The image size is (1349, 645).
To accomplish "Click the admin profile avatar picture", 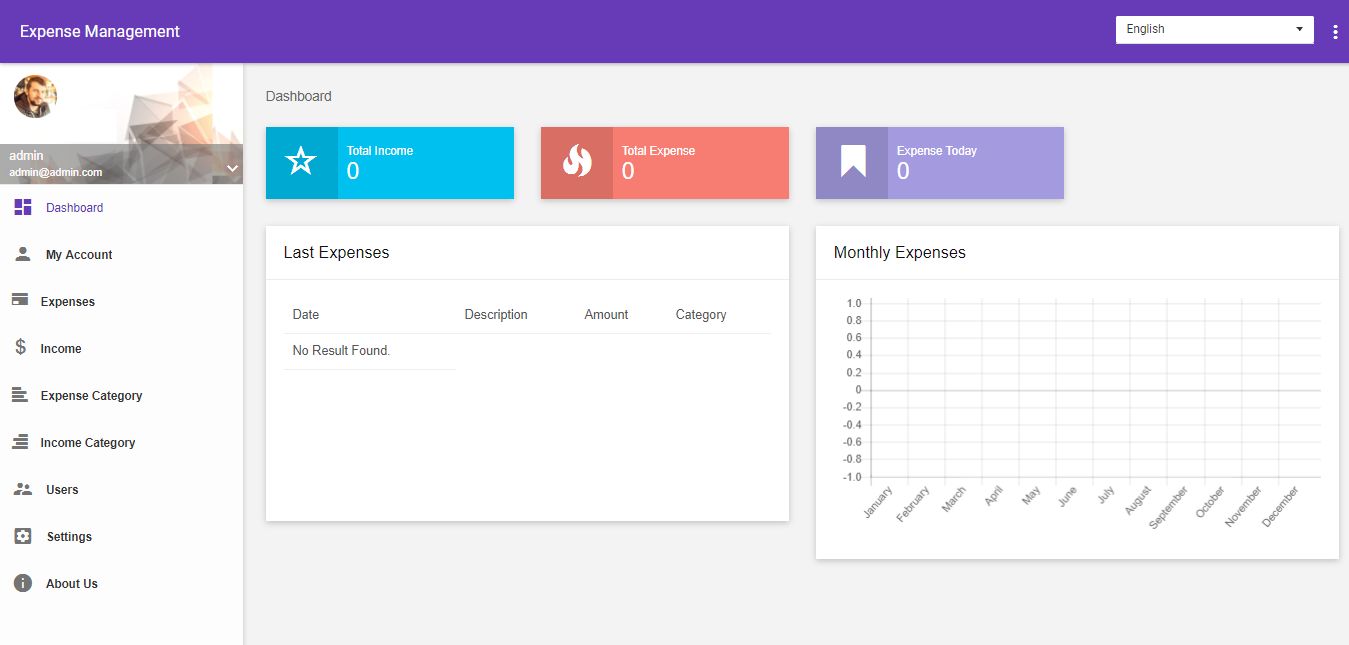I will click(x=35, y=97).
